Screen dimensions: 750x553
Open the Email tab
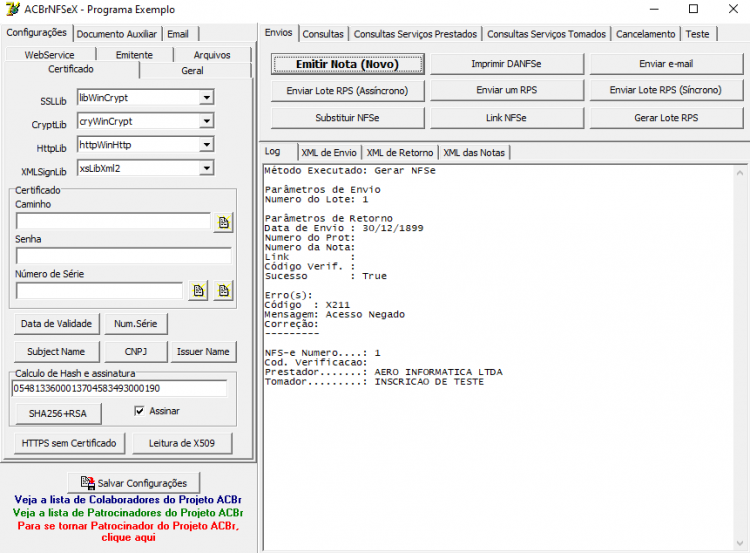[178, 34]
